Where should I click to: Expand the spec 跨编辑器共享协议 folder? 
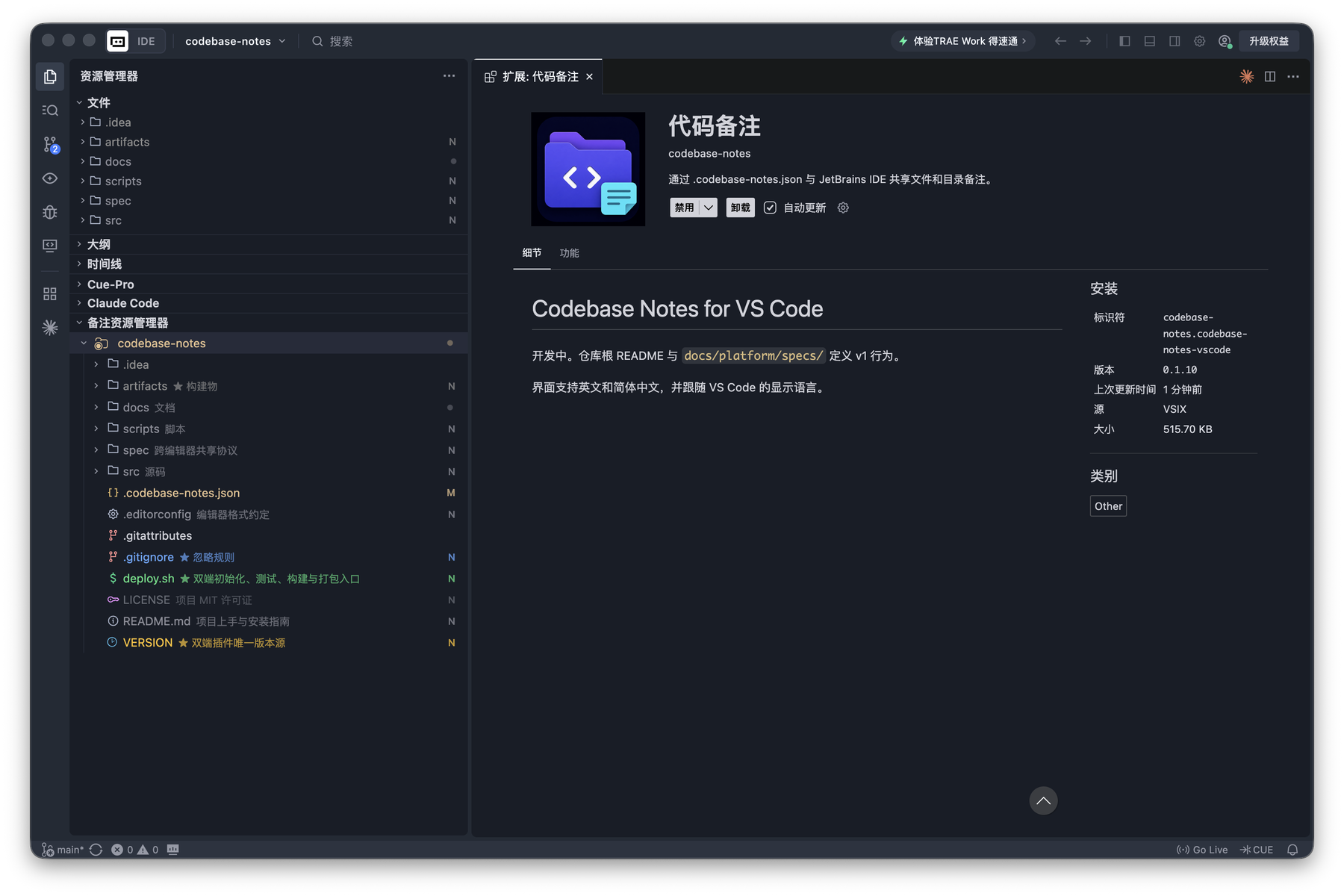click(269, 450)
